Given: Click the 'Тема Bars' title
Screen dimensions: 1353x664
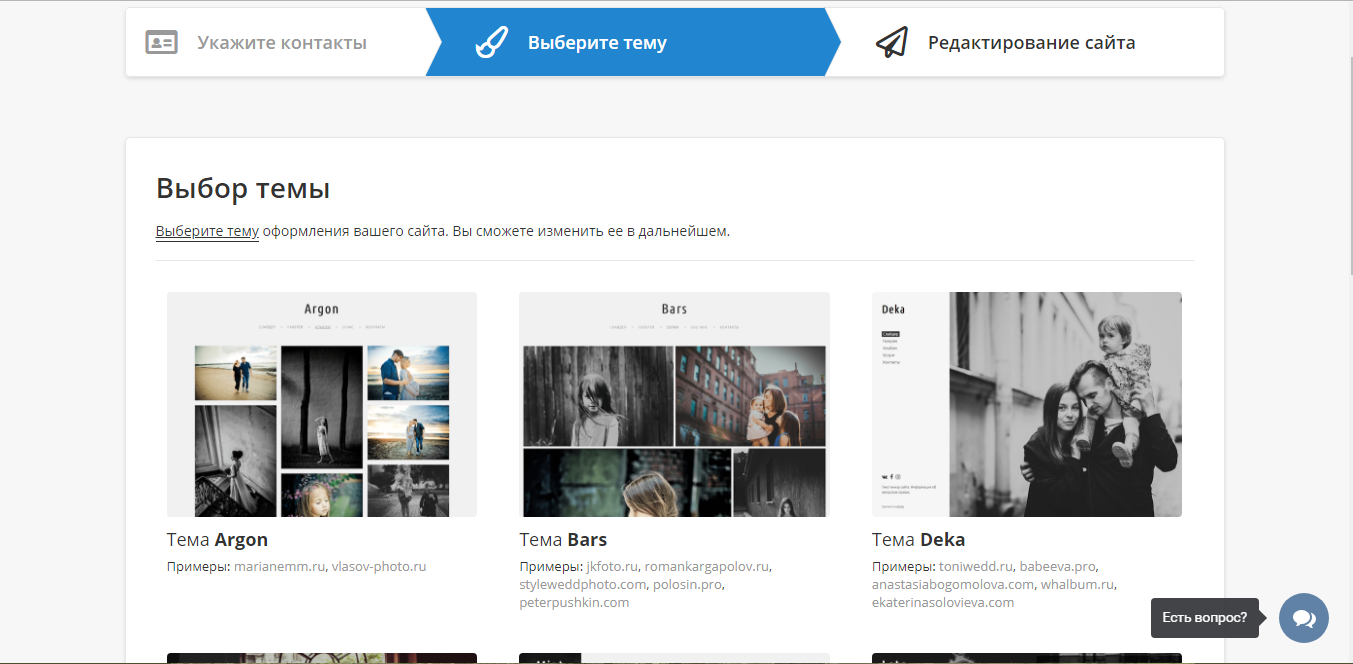Looking at the screenshot, I should pyautogui.click(x=563, y=540).
